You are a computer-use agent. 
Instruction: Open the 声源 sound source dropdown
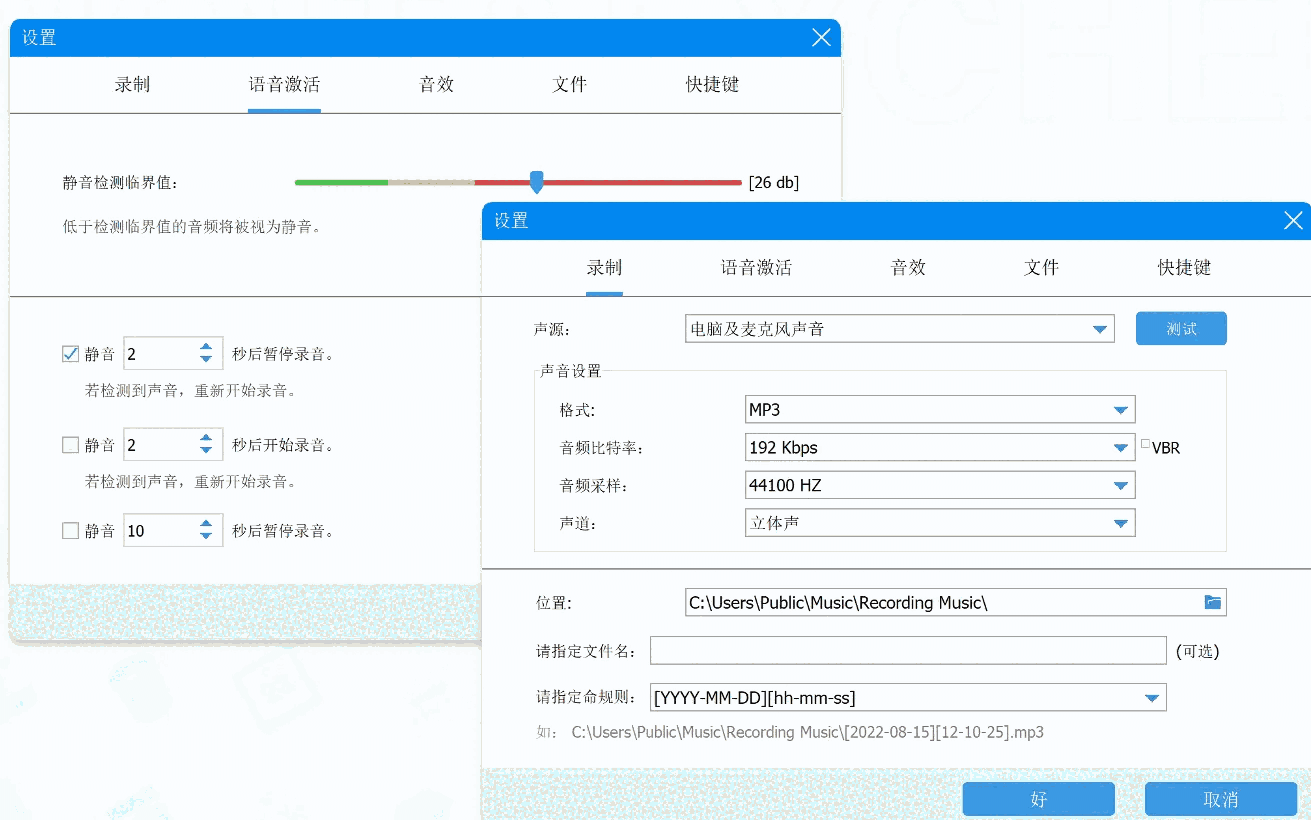[1101, 328]
